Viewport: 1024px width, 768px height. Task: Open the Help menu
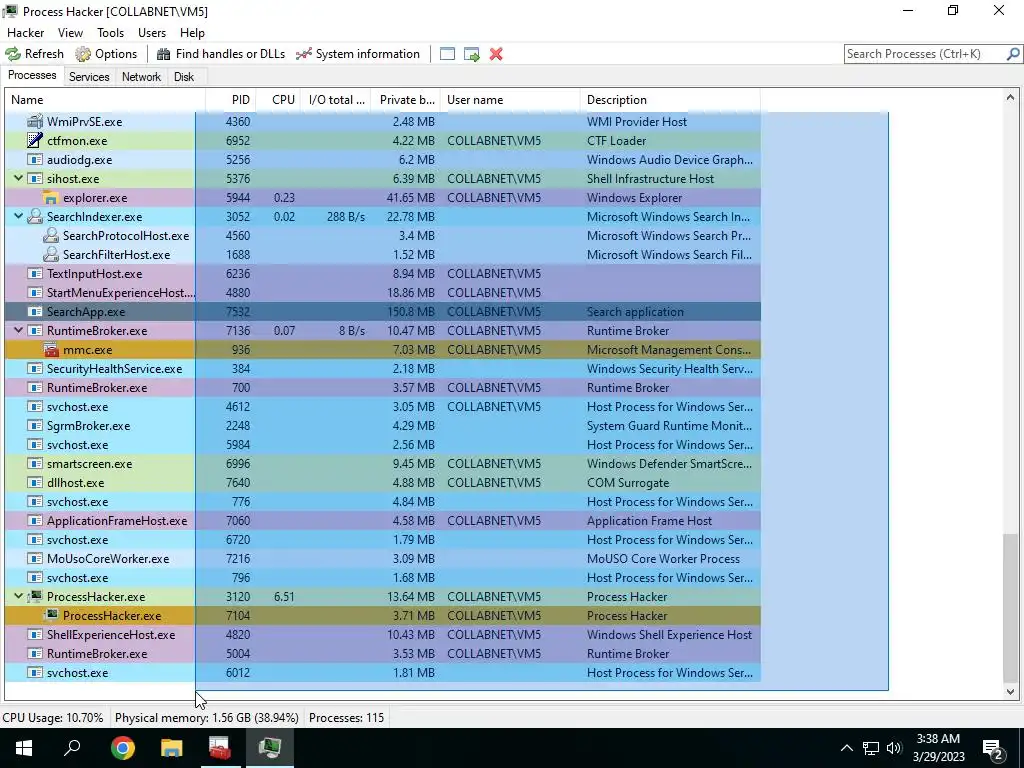(192, 33)
